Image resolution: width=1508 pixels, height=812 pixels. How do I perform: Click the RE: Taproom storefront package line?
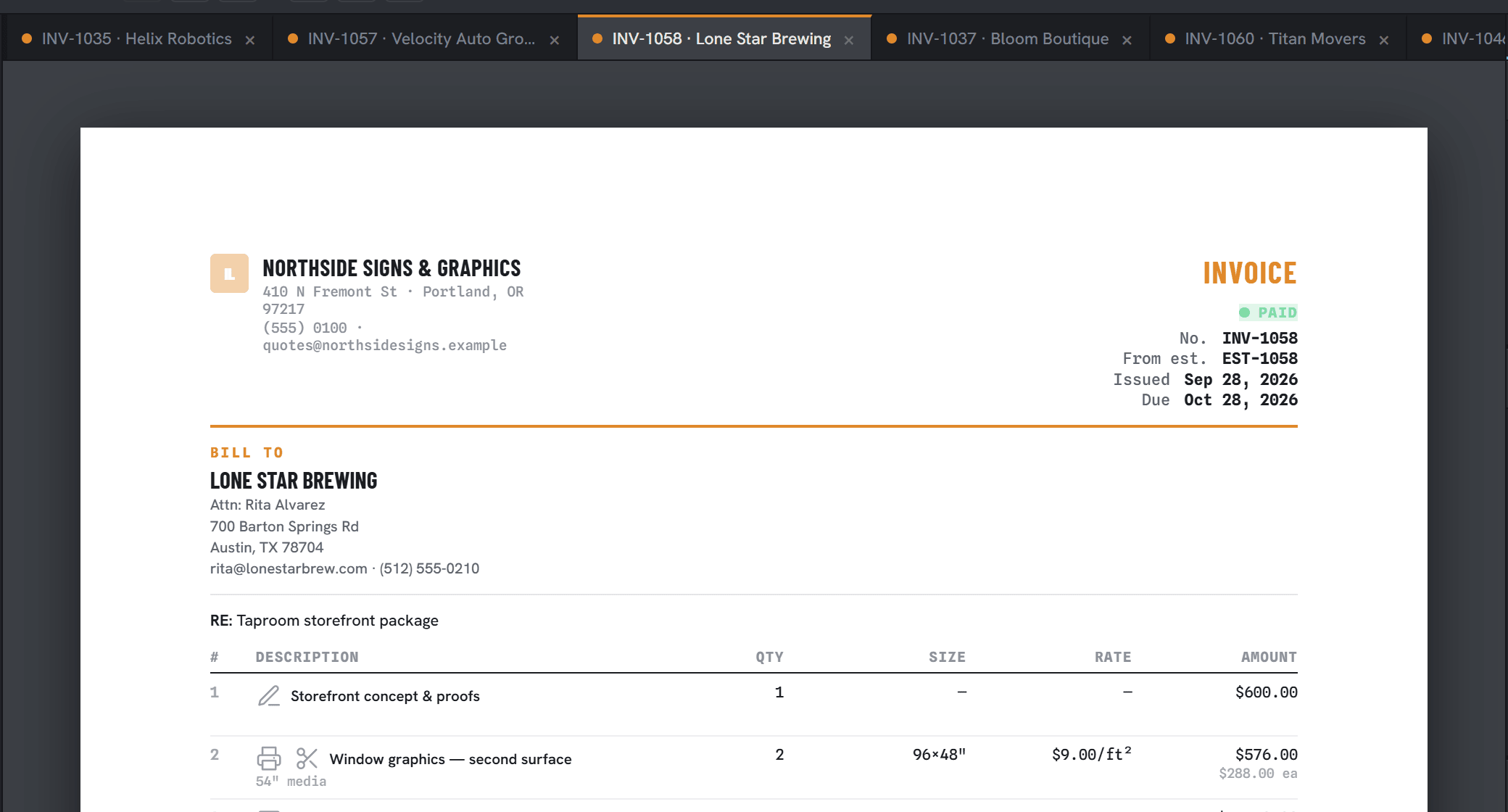pos(324,621)
